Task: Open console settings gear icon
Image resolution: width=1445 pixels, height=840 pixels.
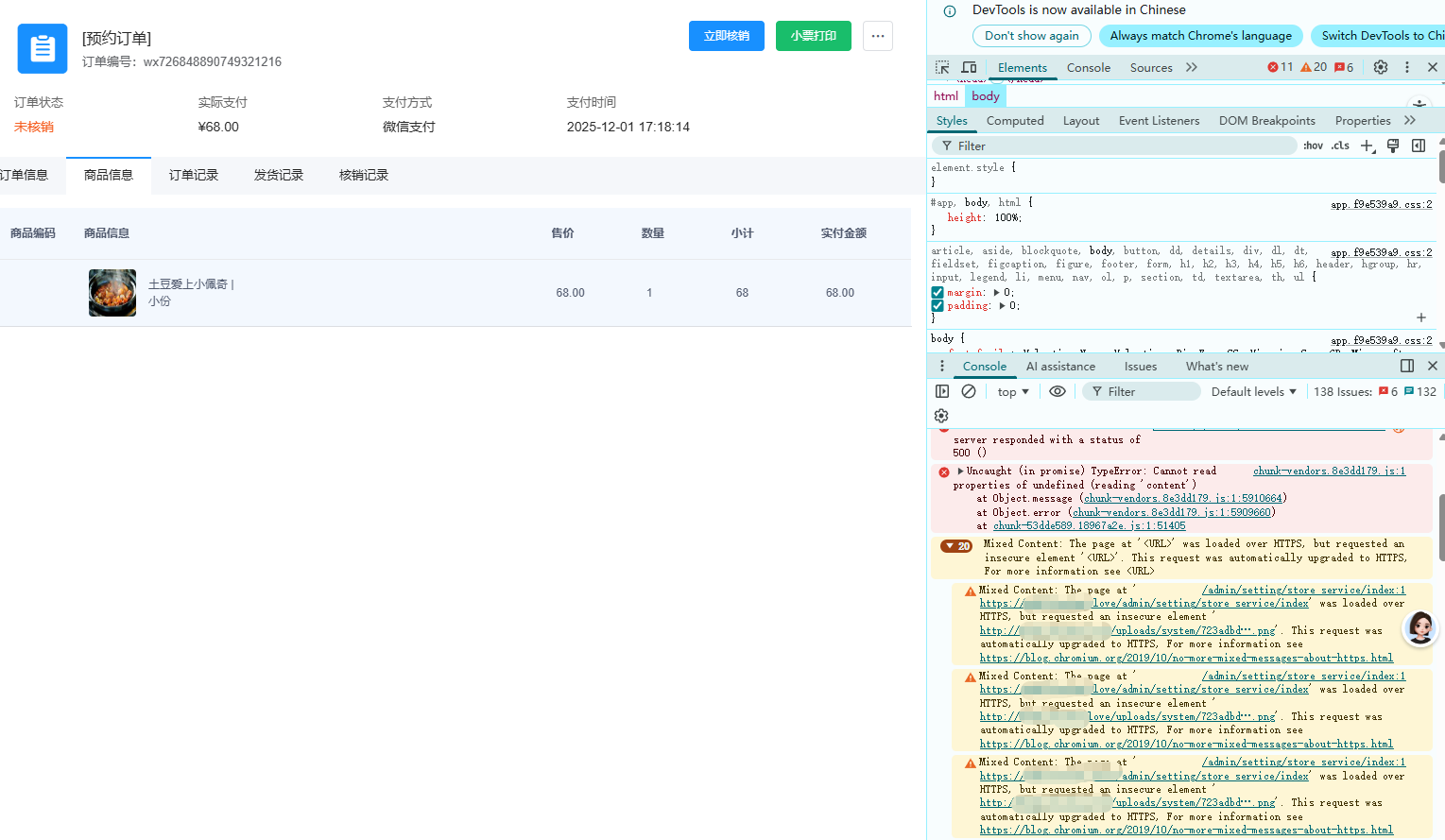Action: tap(941, 416)
